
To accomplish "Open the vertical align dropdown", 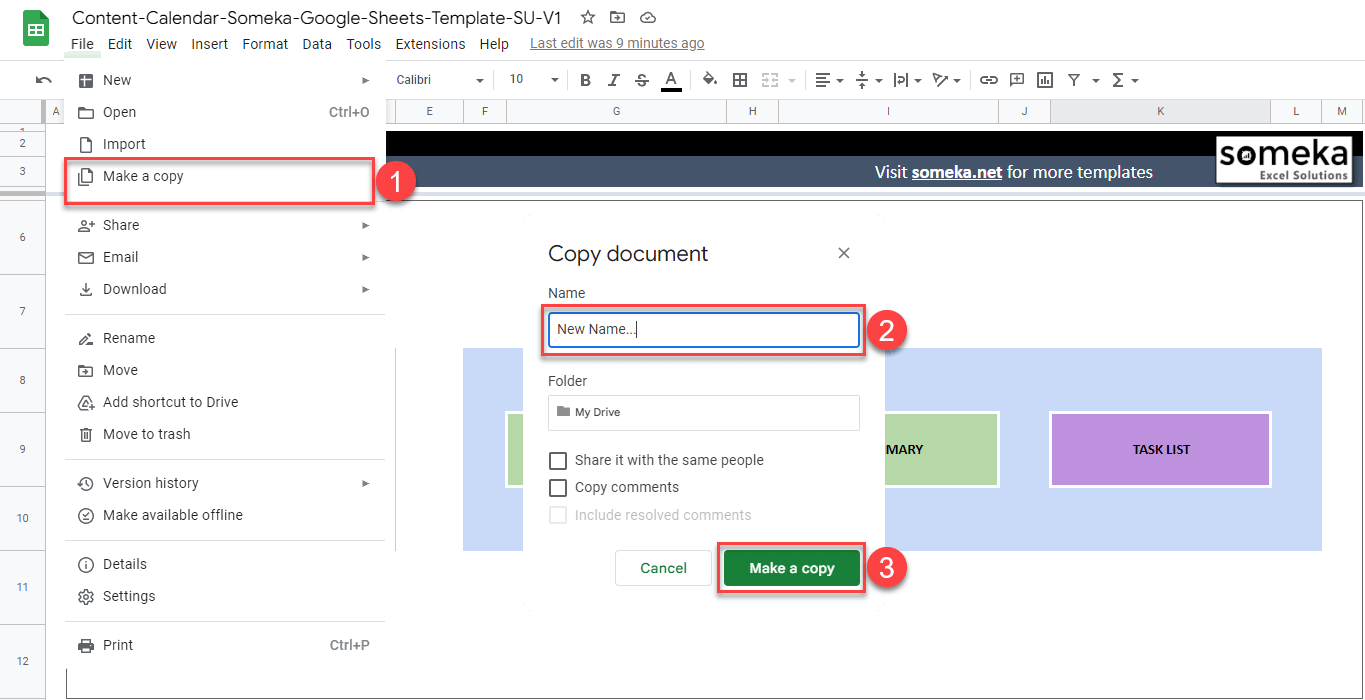I will 869,80.
